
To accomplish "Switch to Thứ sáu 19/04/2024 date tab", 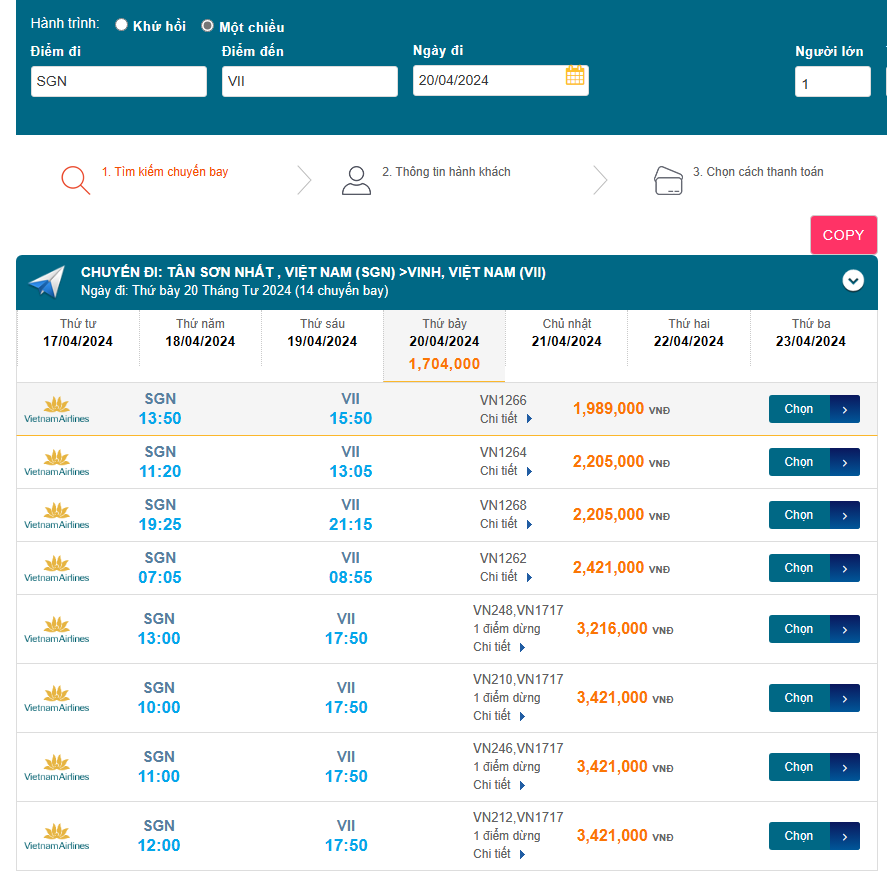I will click(x=322, y=333).
